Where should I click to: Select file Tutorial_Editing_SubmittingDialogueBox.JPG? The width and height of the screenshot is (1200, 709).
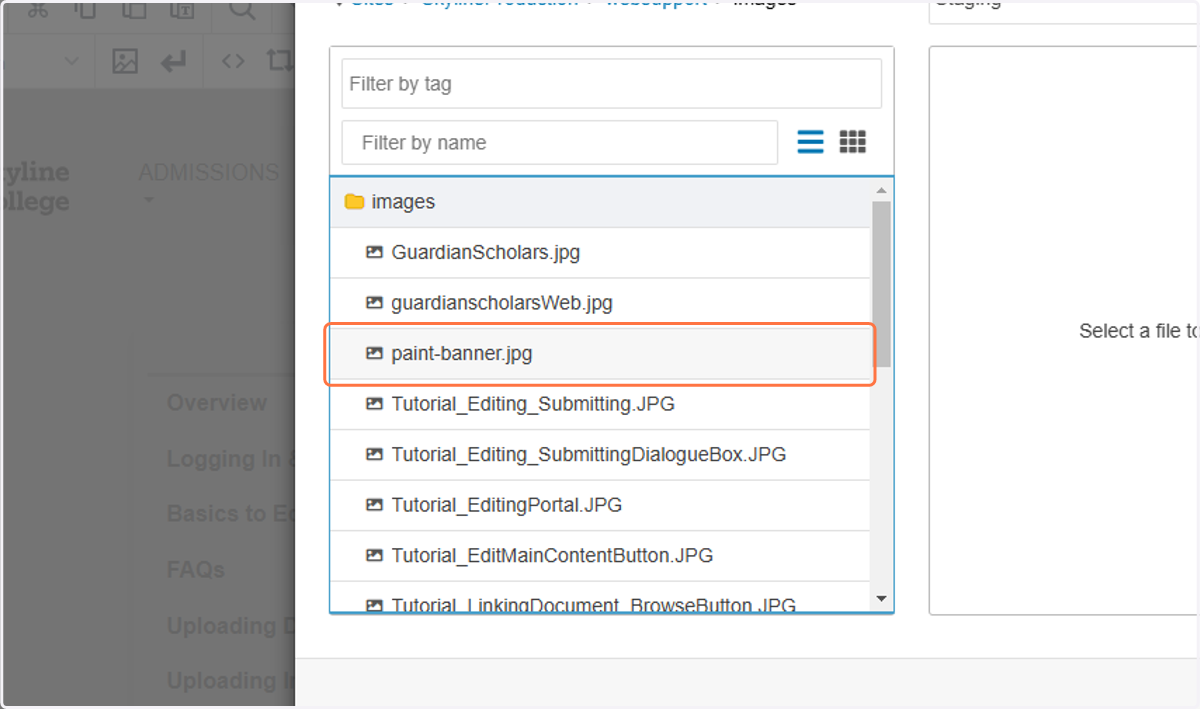point(600,454)
